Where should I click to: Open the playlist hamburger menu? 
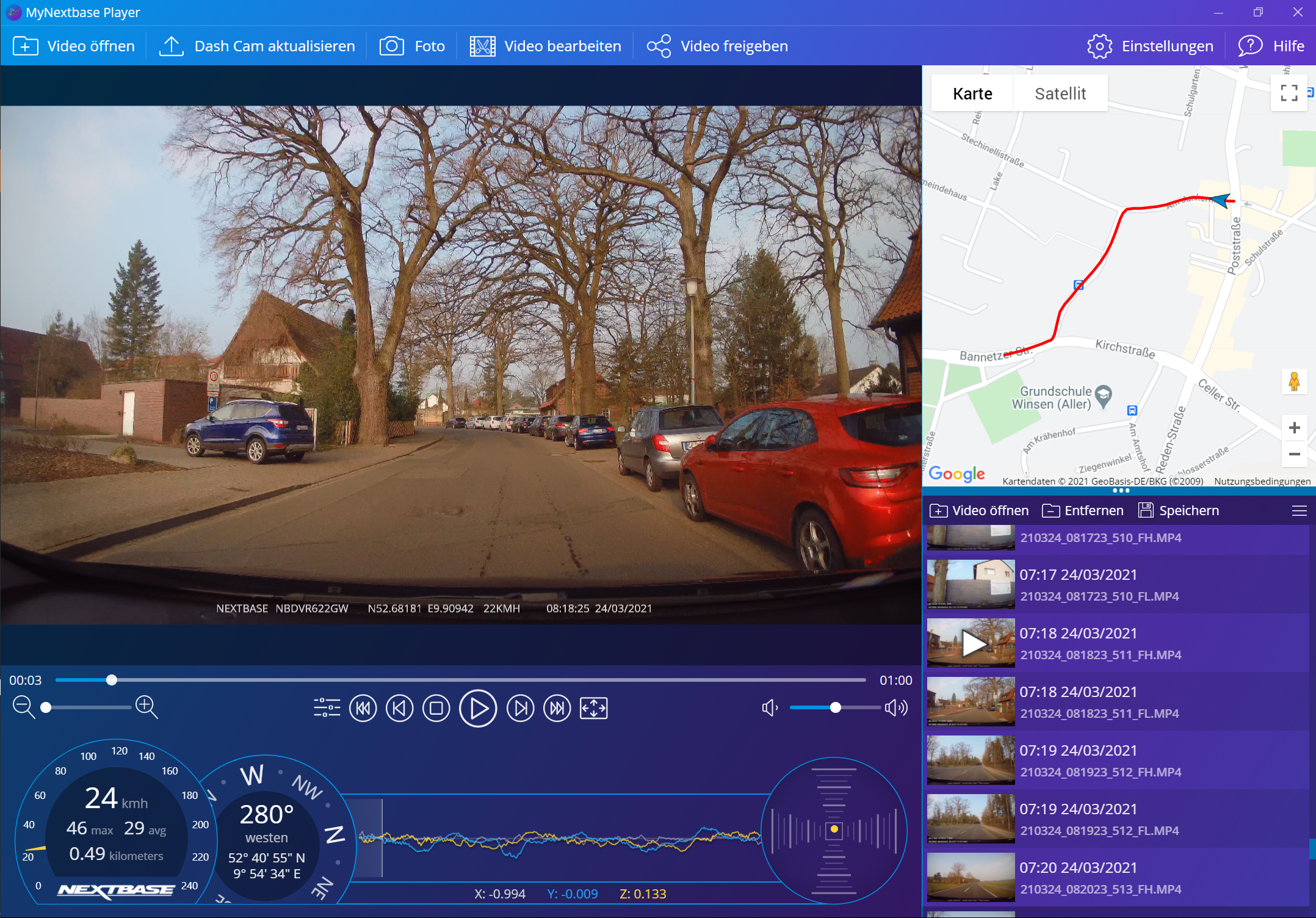1299,511
